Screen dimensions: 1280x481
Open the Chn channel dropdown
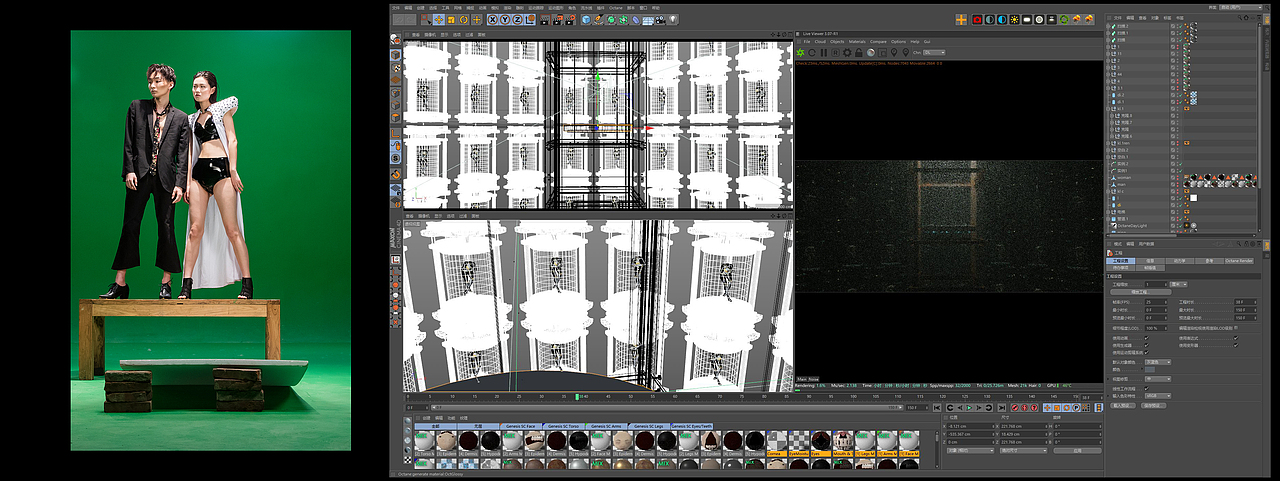click(934, 52)
